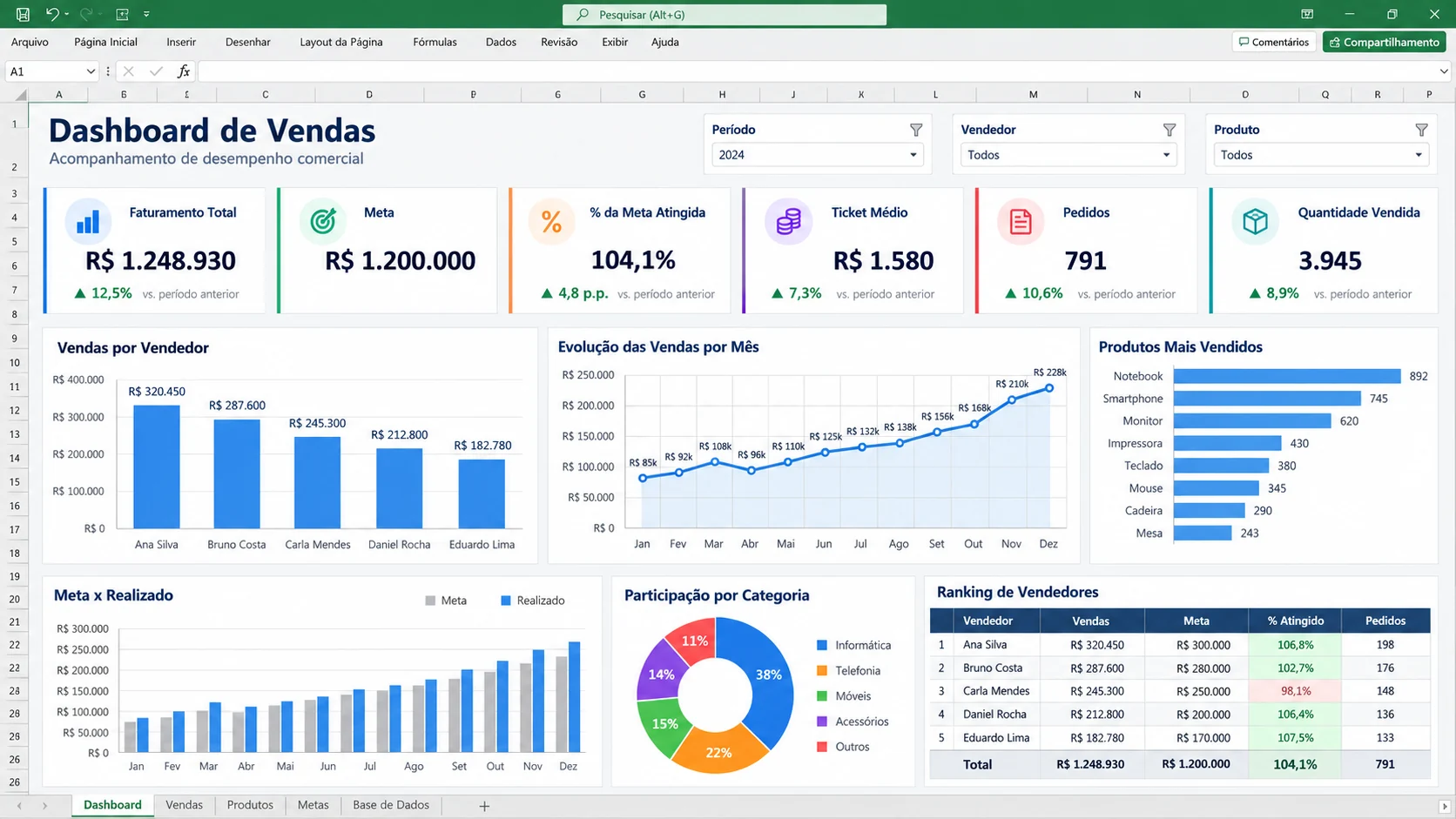Viewport: 1456px width, 819px height.
Task: Click the formula bar cancel X icon
Action: [129, 71]
